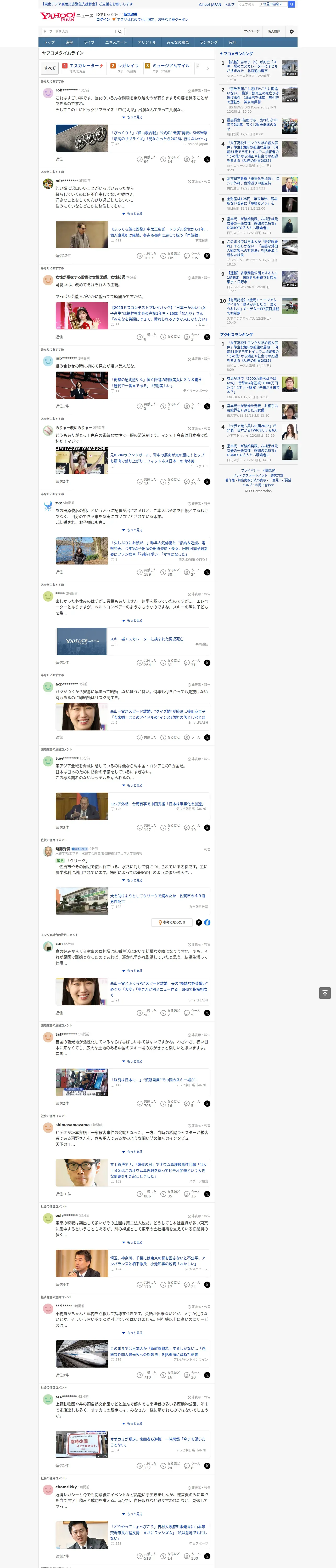Share can's comment on X
This screenshot has height=1568, width=336.
click(x=207, y=1013)
